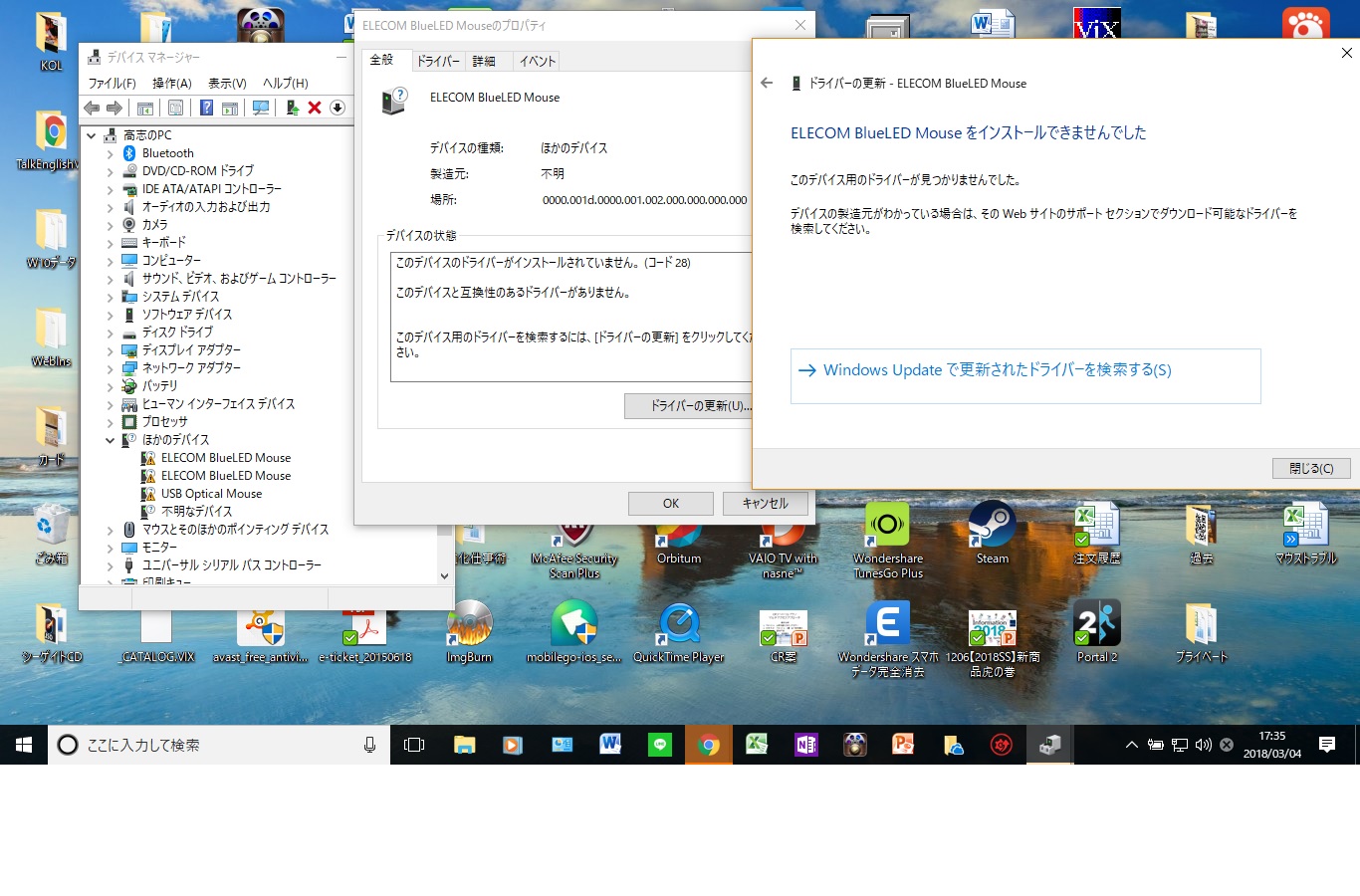Click the red X uninstall device icon

[x=315, y=108]
